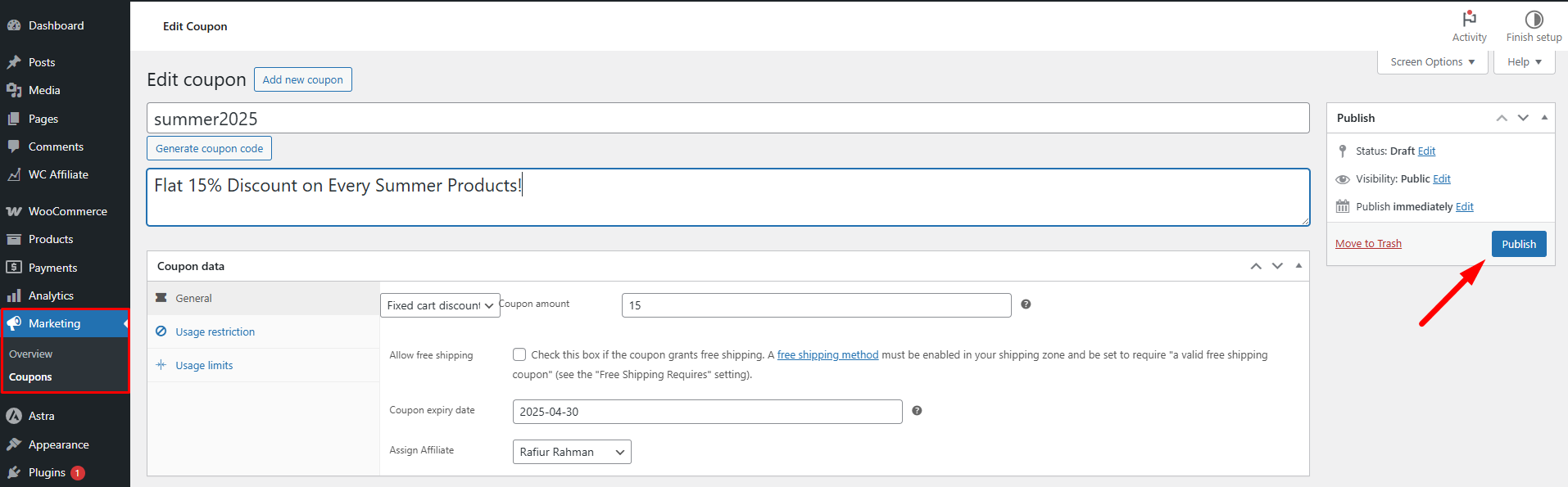The height and width of the screenshot is (487, 1568).
Task: Click the Analytics bar chart icon
Action: pyautogui.click(x=14, y=295)
